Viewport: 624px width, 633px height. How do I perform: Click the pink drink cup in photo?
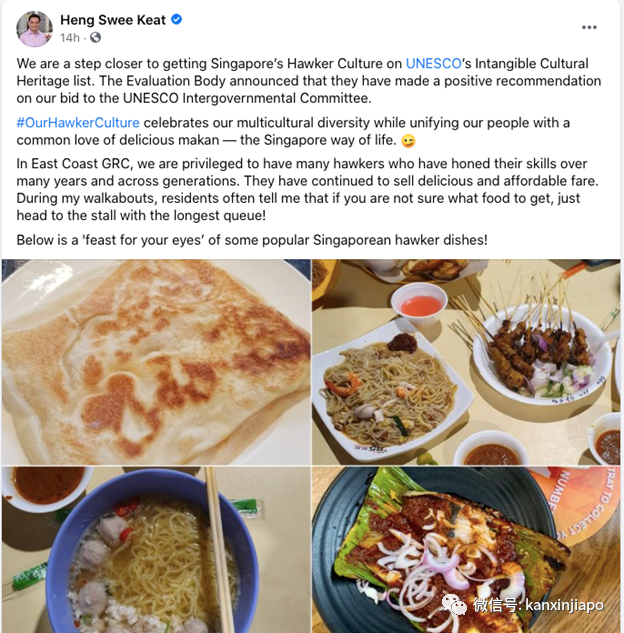coord(419,304)
